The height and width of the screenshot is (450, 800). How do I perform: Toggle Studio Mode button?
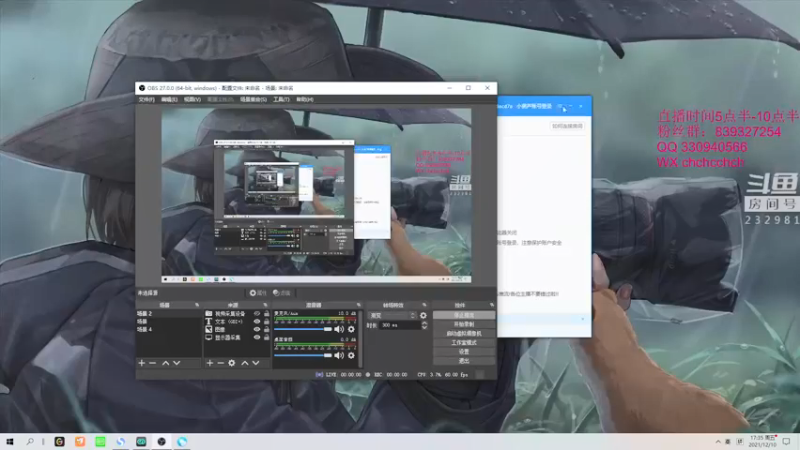tap(464, 343)
